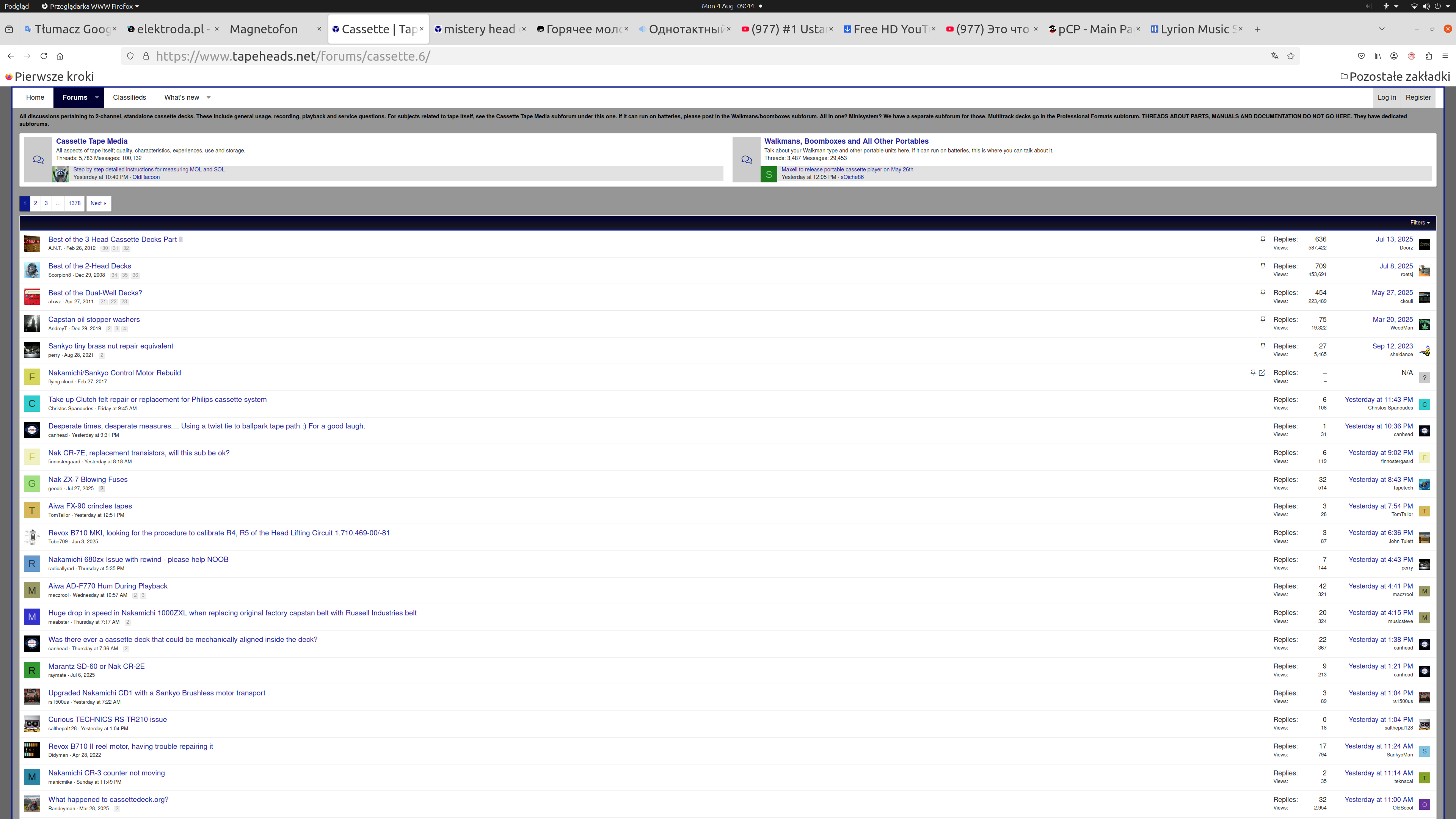Click the external link icon on the Nakamichi/Sankyo Control Motor Rebuild row
The width and height of the screenshot is (1456, 819).
[x=1262, y=372]
